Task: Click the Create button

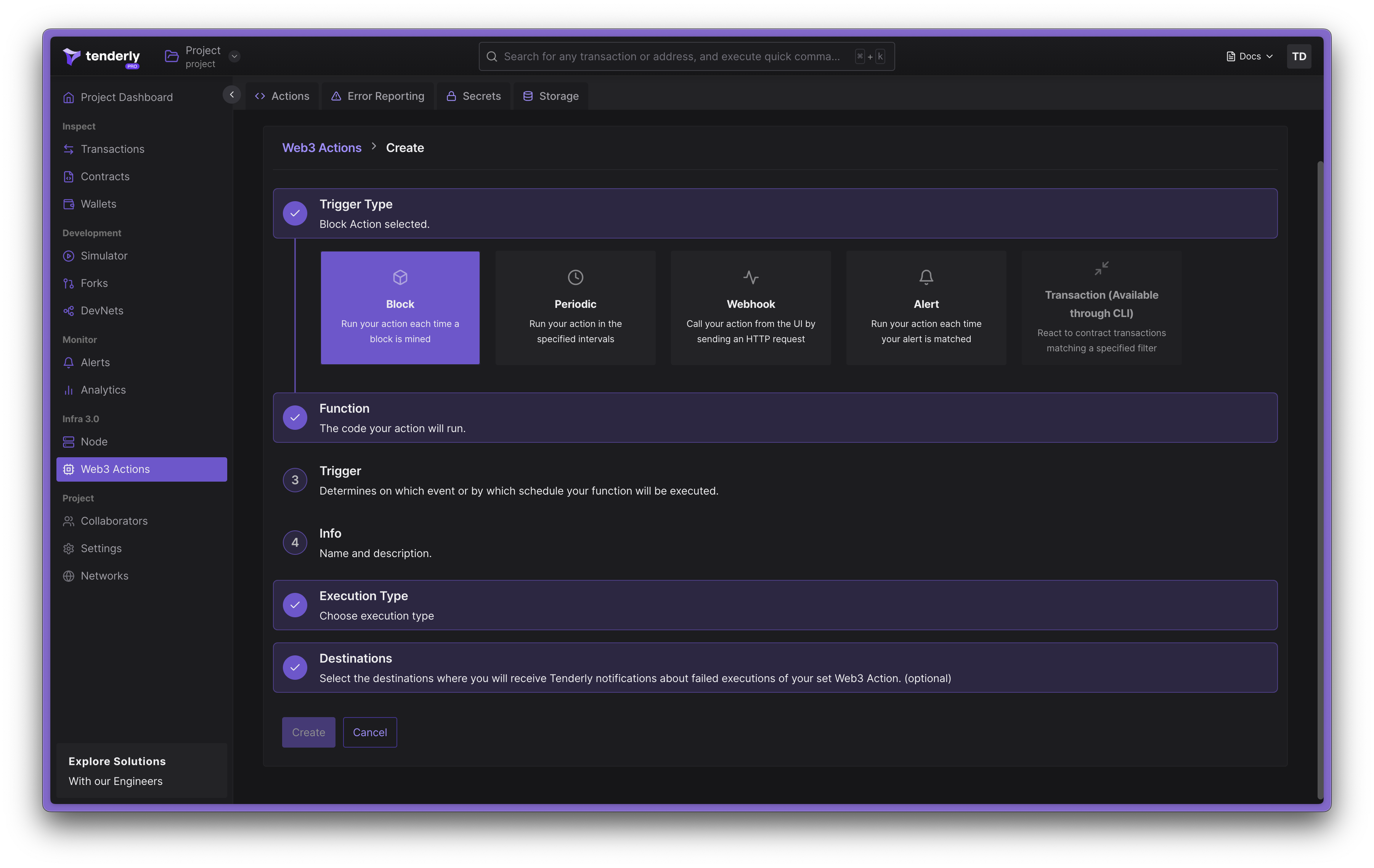Action: click(309, 732)
